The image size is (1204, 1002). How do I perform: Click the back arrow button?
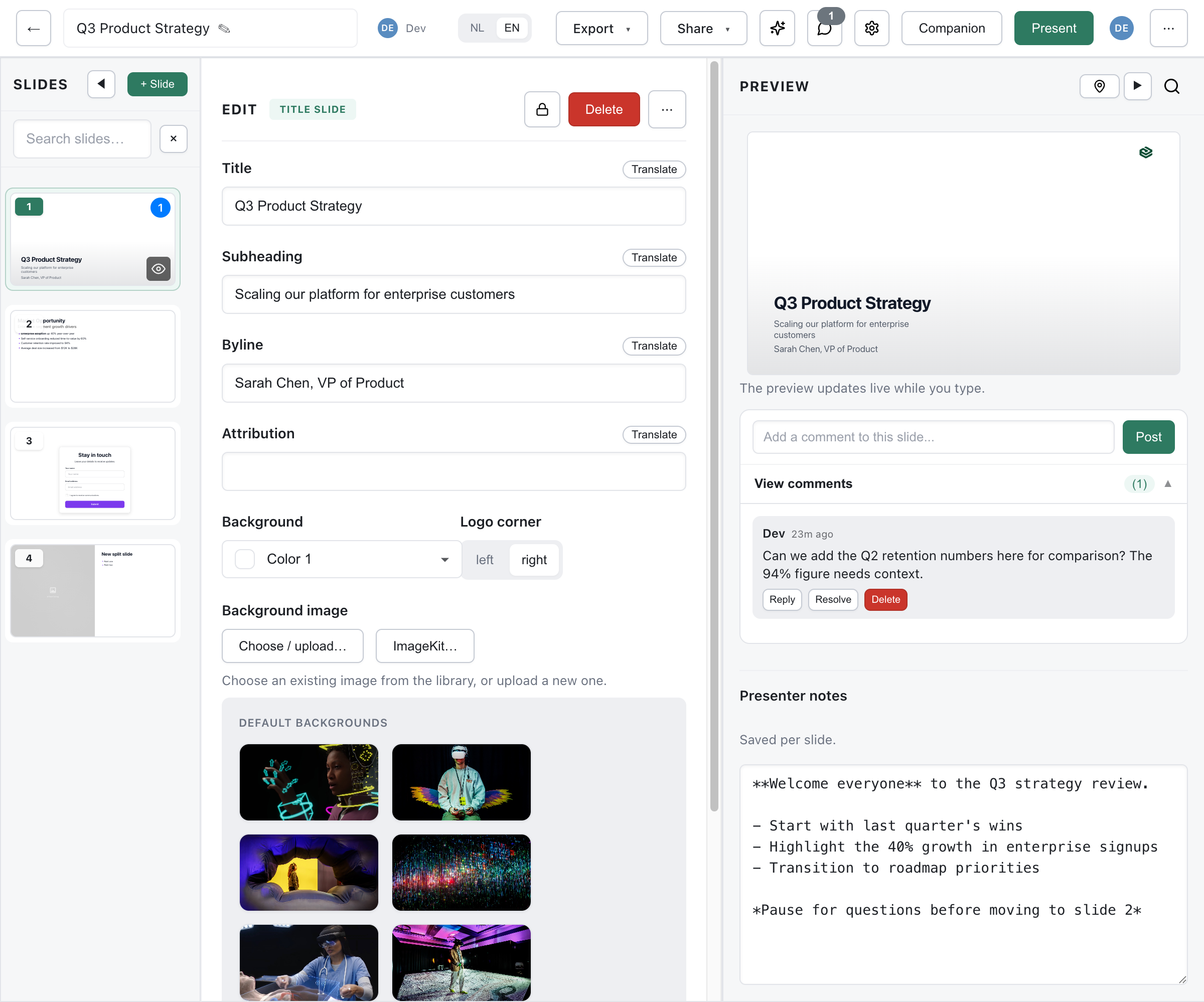click(x=33, y=28)
